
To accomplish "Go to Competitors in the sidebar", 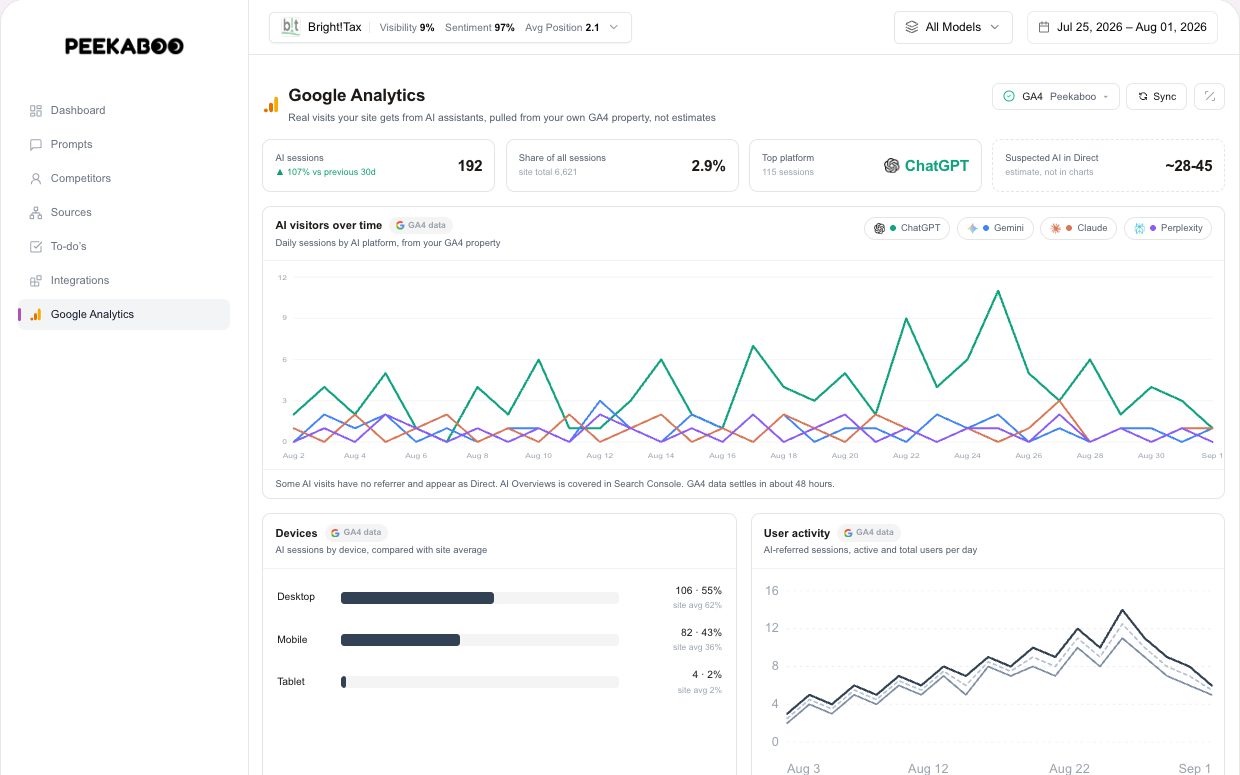I will pos(81,178).
